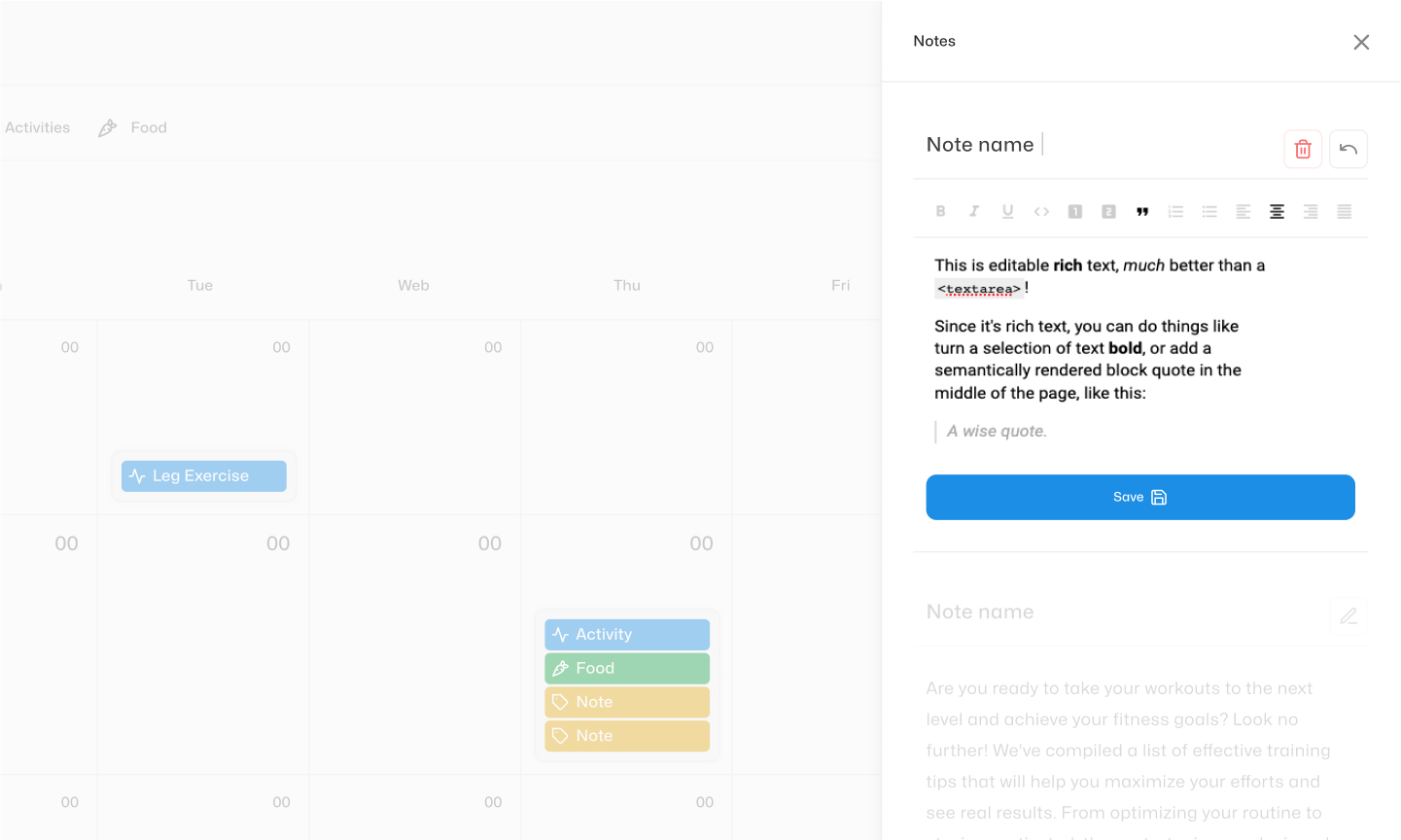
Task: Apply inline code formatting
Action: pyautogui.click(x=1041, y=211)
